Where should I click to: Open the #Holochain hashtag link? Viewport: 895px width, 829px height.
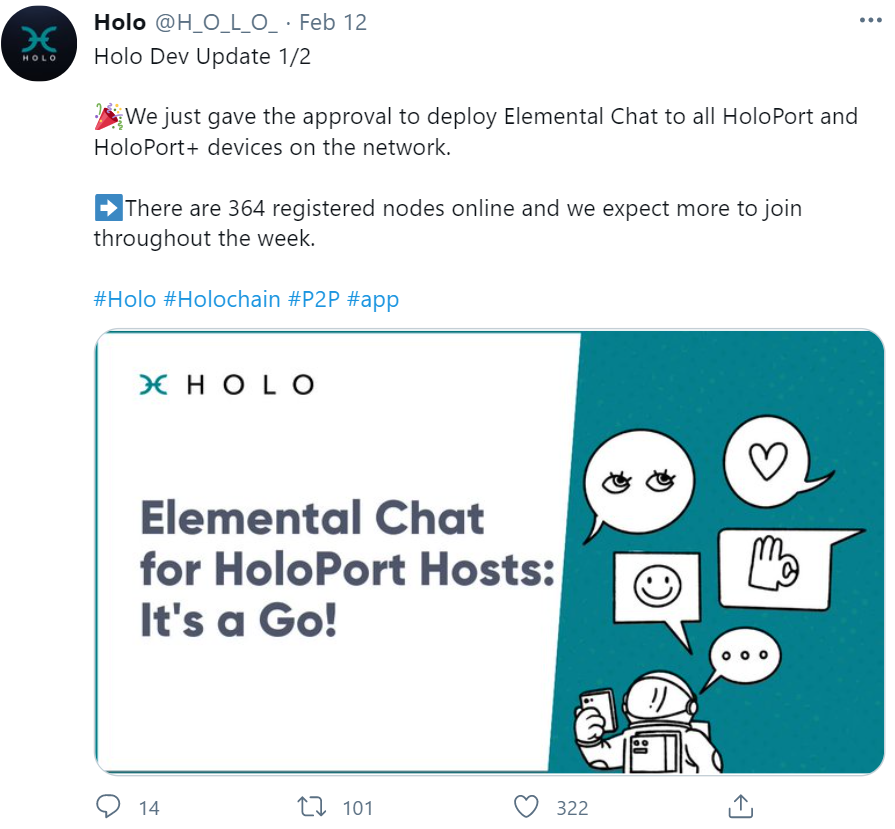click(222, 299)
